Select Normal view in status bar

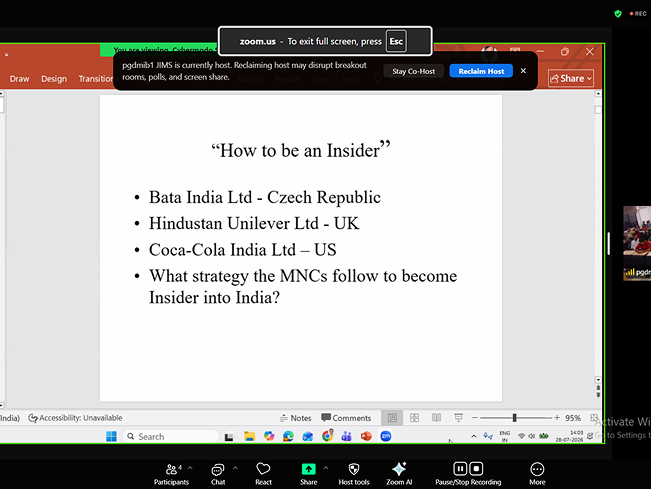coord(392,418)
